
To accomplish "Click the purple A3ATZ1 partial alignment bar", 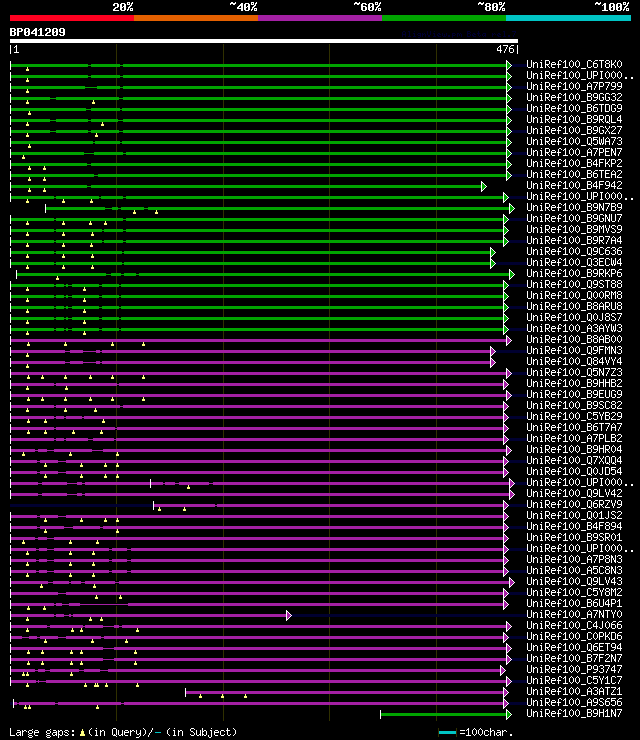I will tap(345, 692).
